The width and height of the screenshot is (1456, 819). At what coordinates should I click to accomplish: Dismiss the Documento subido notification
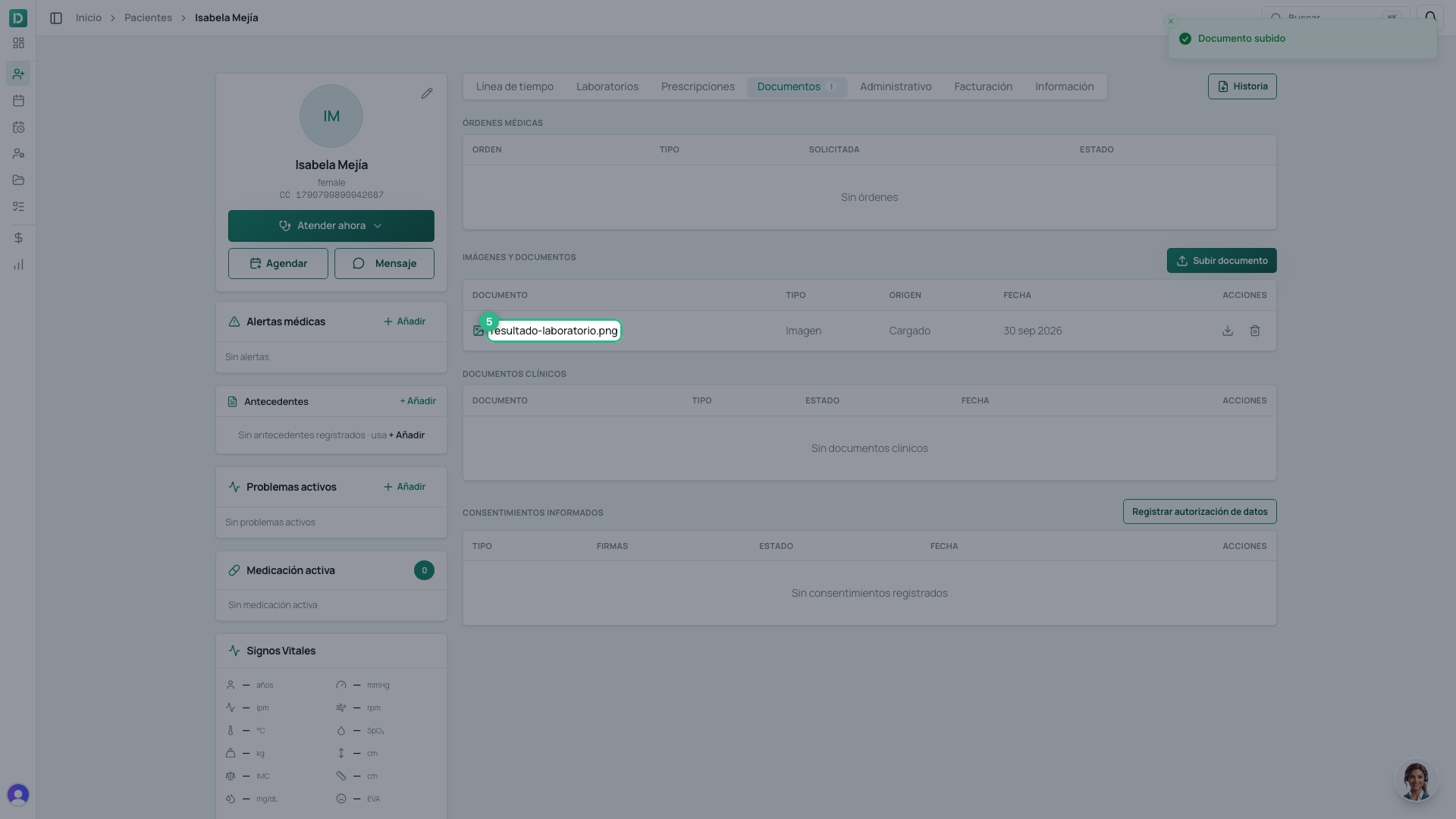(x=1171, y=21)
